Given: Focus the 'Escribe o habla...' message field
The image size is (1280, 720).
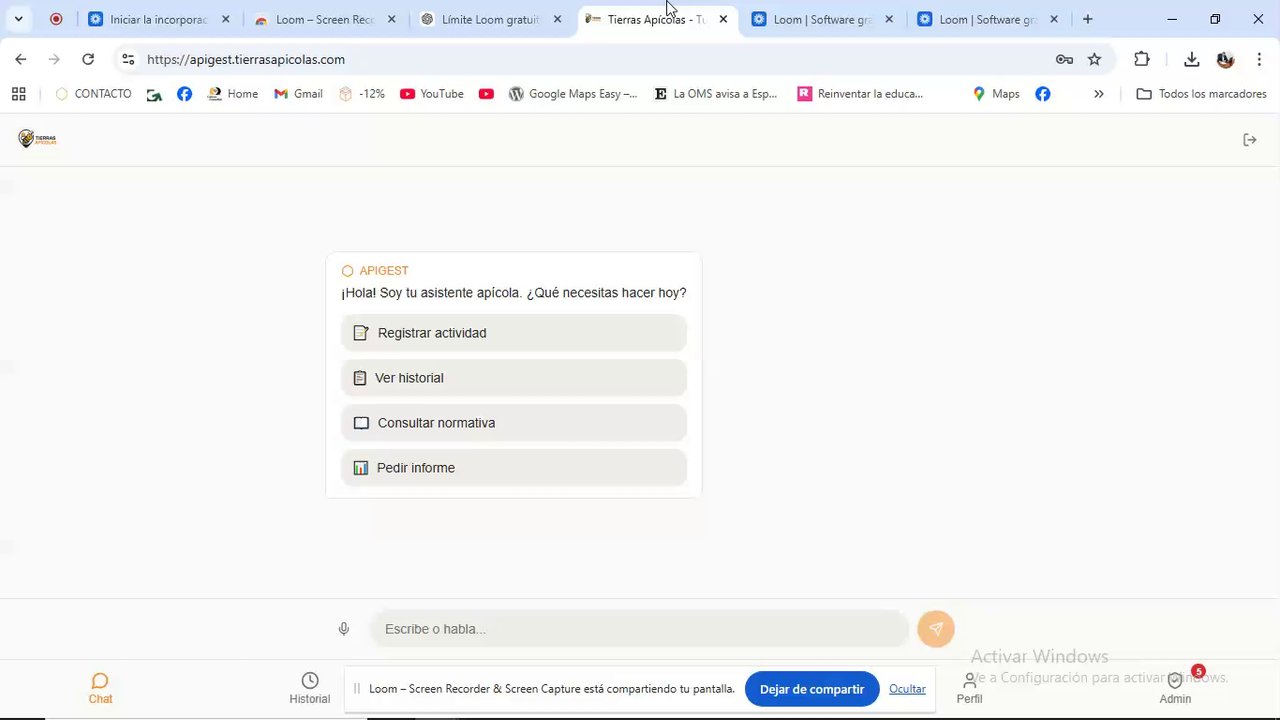Looking at the screenshot, I should 638,629.
